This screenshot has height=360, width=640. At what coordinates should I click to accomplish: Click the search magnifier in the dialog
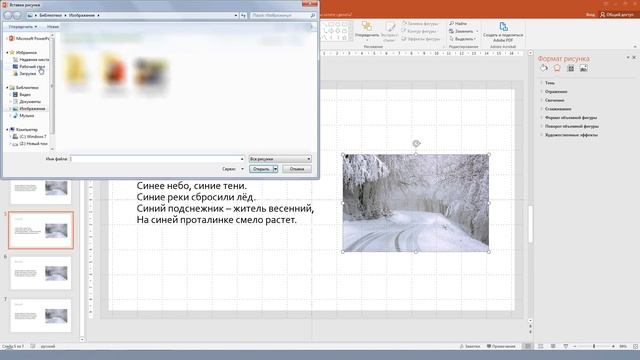[313, 15]
